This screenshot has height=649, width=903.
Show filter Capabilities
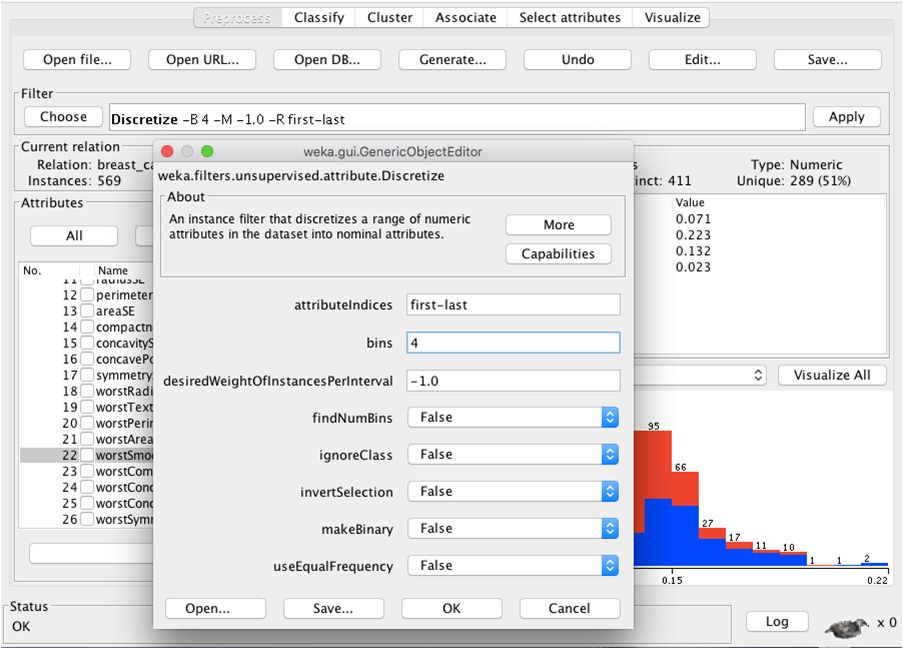click(559, 254)
